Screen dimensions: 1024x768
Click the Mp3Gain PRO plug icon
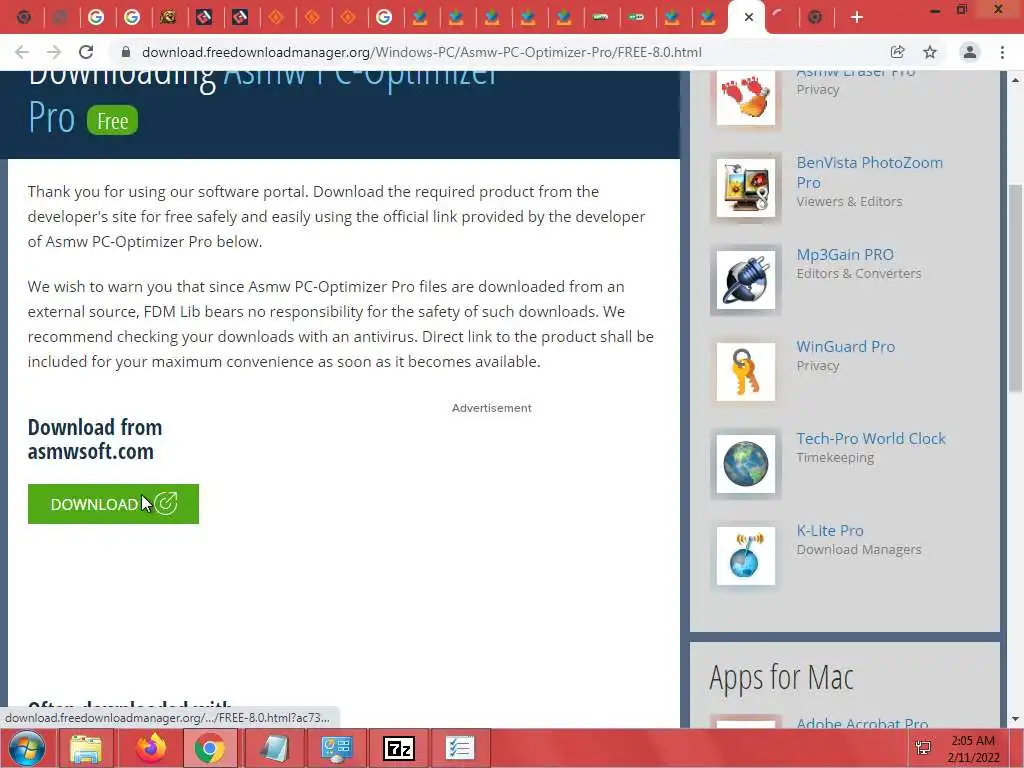[x=745, y=280]
